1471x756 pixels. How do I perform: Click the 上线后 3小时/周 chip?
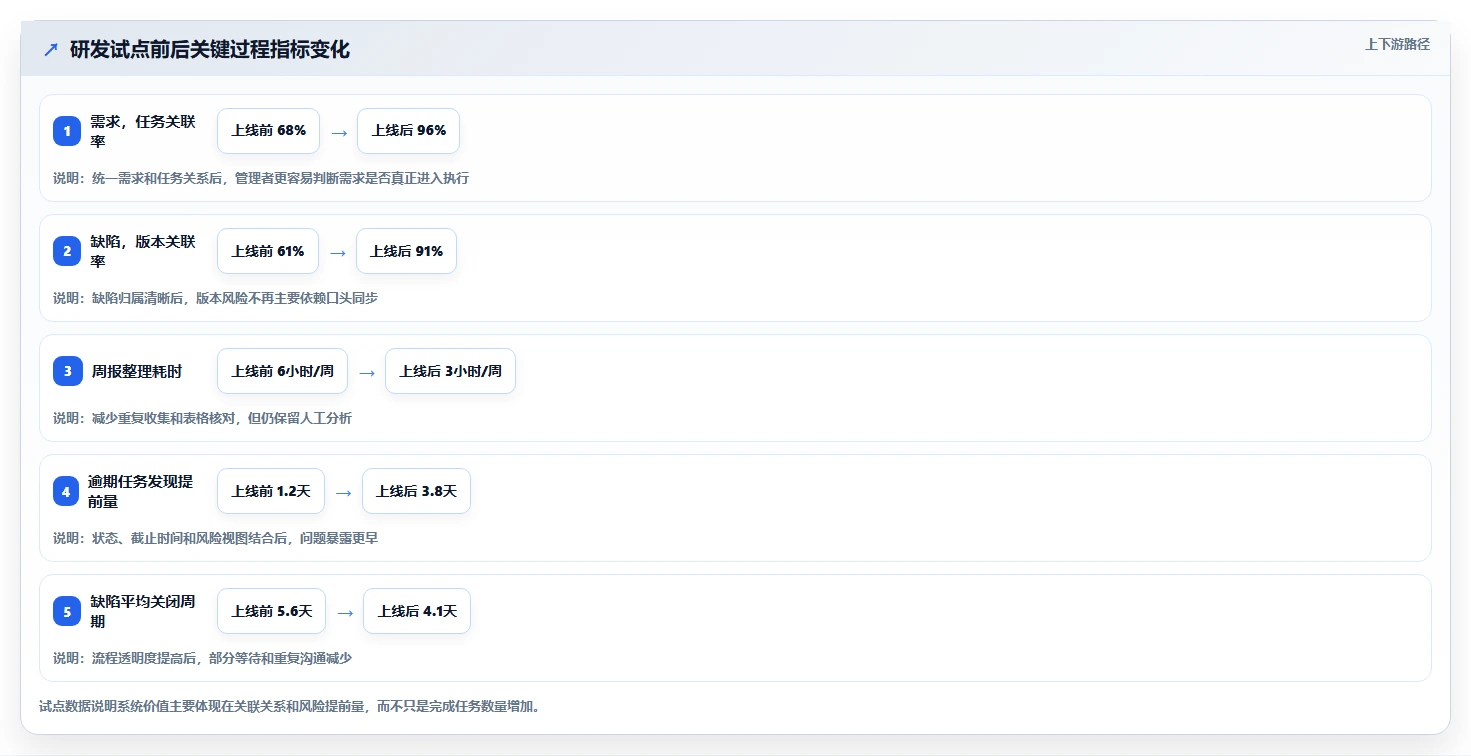click(450, 371)
